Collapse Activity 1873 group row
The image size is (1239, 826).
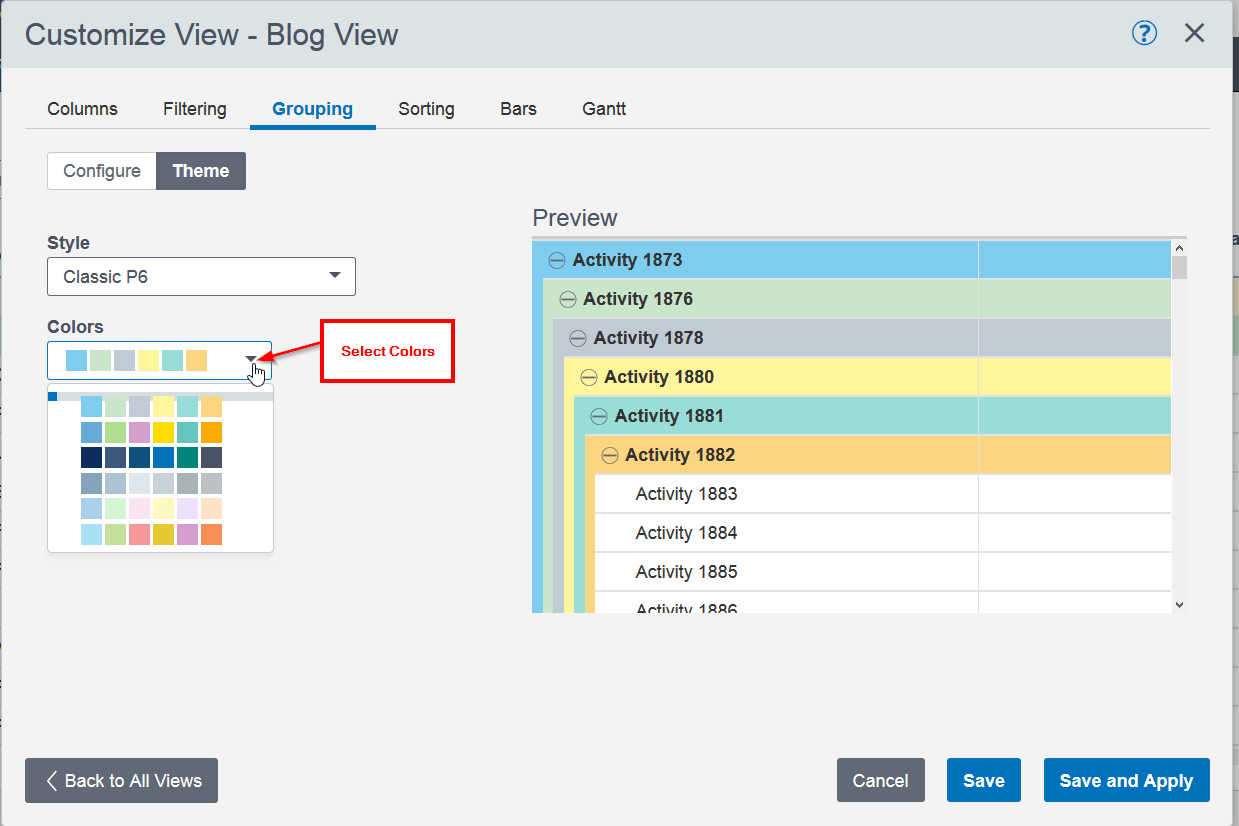pyautogui.click(x=557, y=261)
